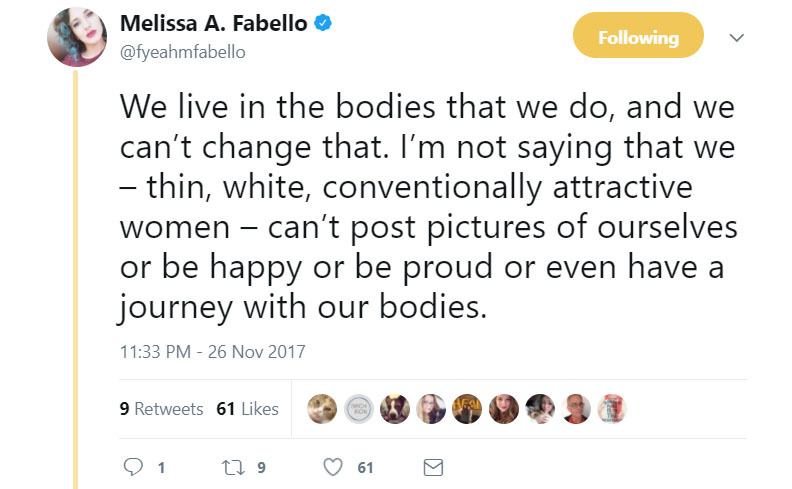Open the tweet options chevron menu
Screen dimensions: 792x489
click(x=737, y=38)
